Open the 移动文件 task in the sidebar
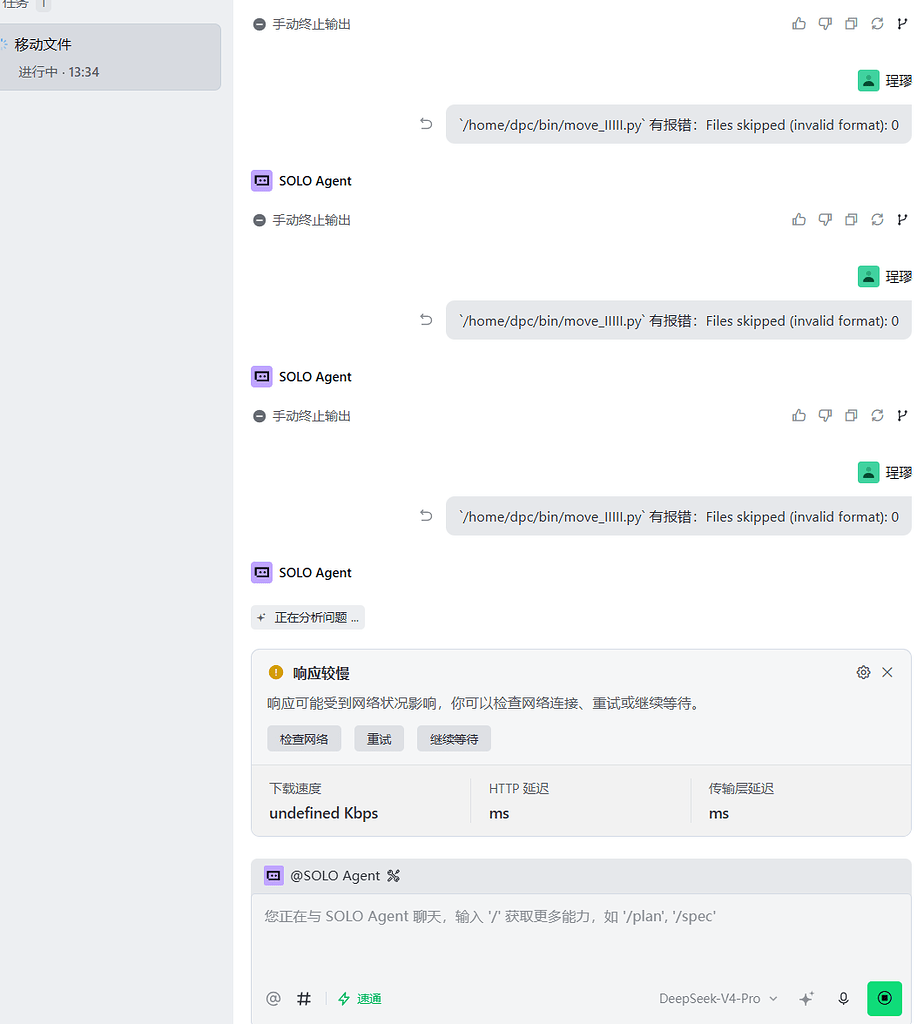Viewport: 916px width, 1024px height. (x=110, y=57)
